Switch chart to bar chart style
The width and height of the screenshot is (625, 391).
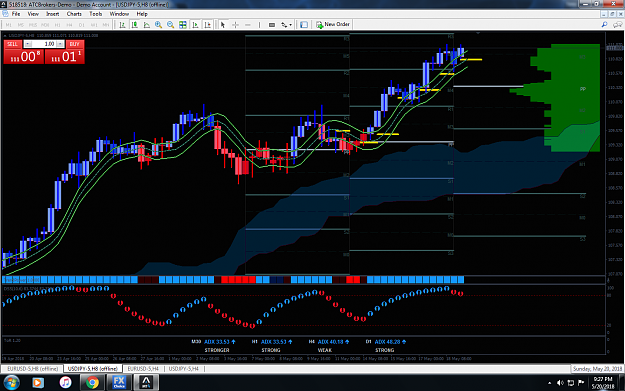click(122, 25)
